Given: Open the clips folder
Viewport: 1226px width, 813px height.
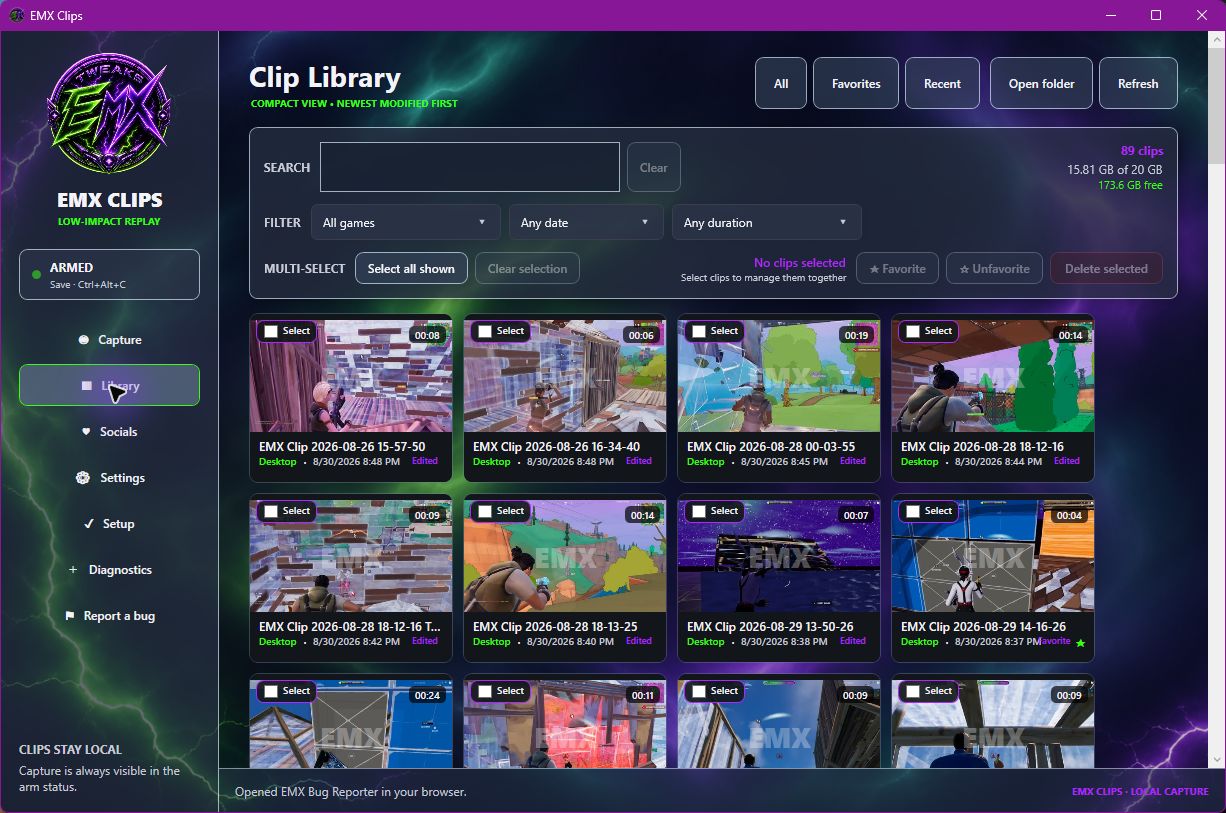Looking at the screenshot, I should pyautogui.click(x=1041, y=83).
